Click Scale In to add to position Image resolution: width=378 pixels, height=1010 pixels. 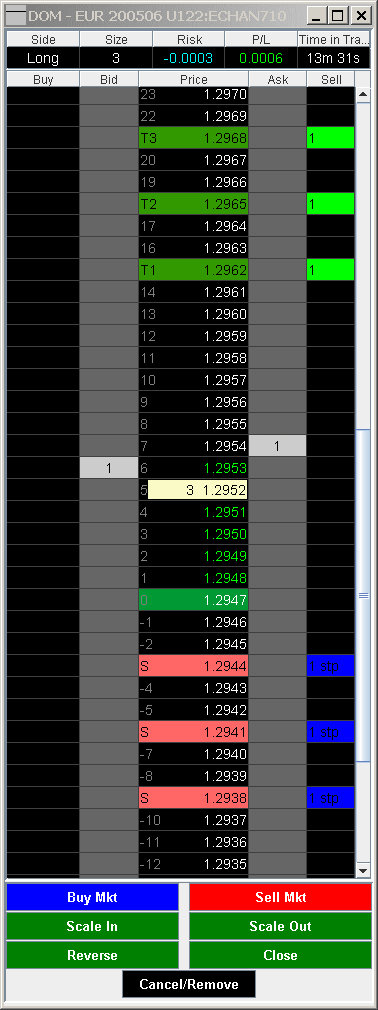[92, 926]
